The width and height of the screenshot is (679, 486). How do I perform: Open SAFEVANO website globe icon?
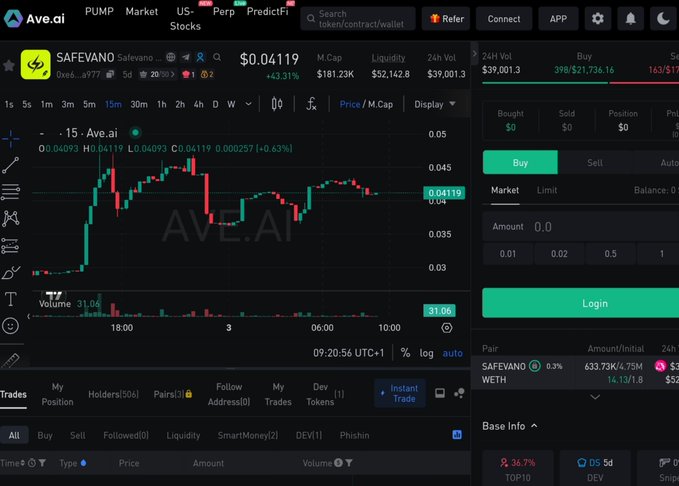[171, 57]
